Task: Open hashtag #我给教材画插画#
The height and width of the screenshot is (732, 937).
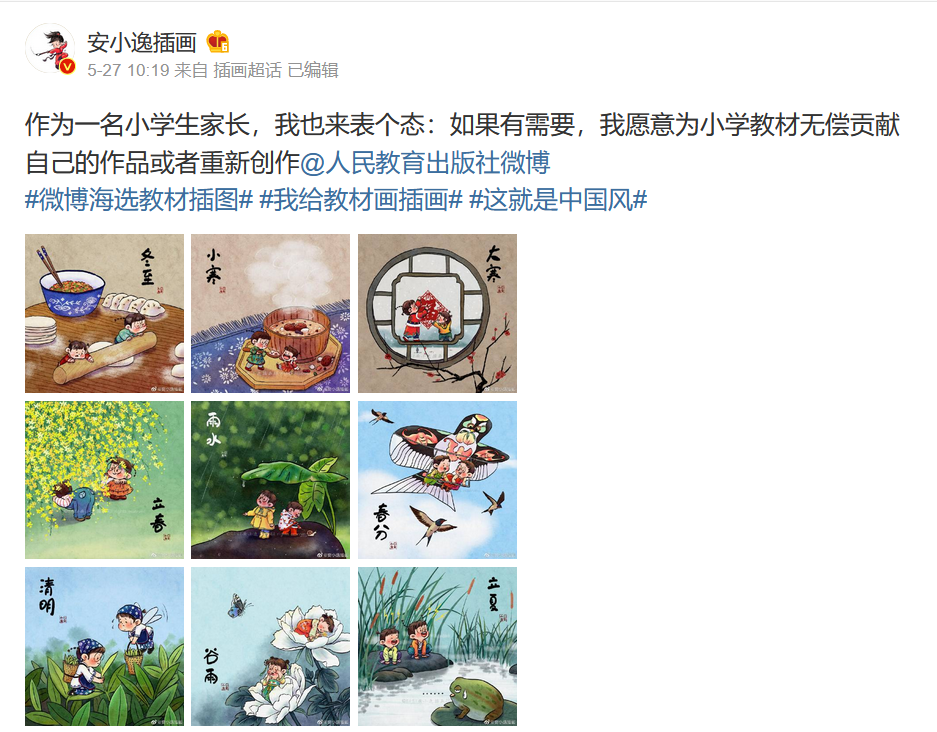Action: click(x=361, y=200)
